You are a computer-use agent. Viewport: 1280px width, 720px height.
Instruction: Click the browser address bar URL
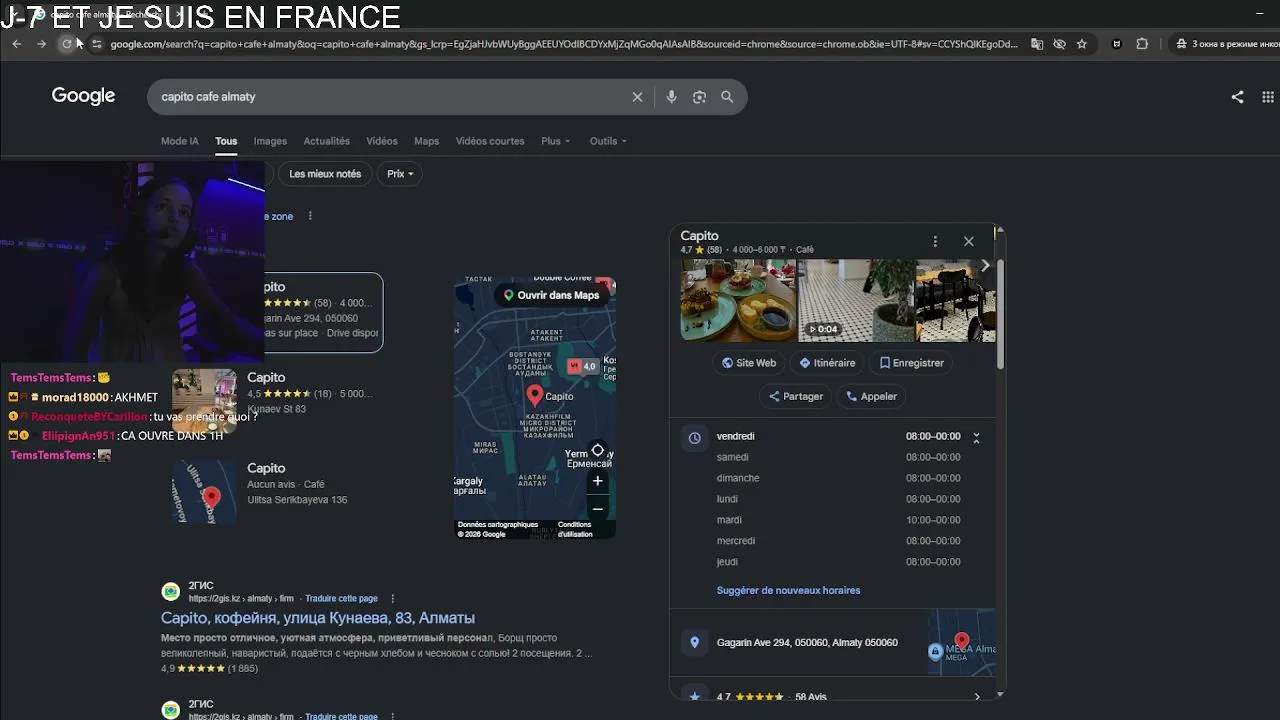pyautogui.click(x=564, y=44)
